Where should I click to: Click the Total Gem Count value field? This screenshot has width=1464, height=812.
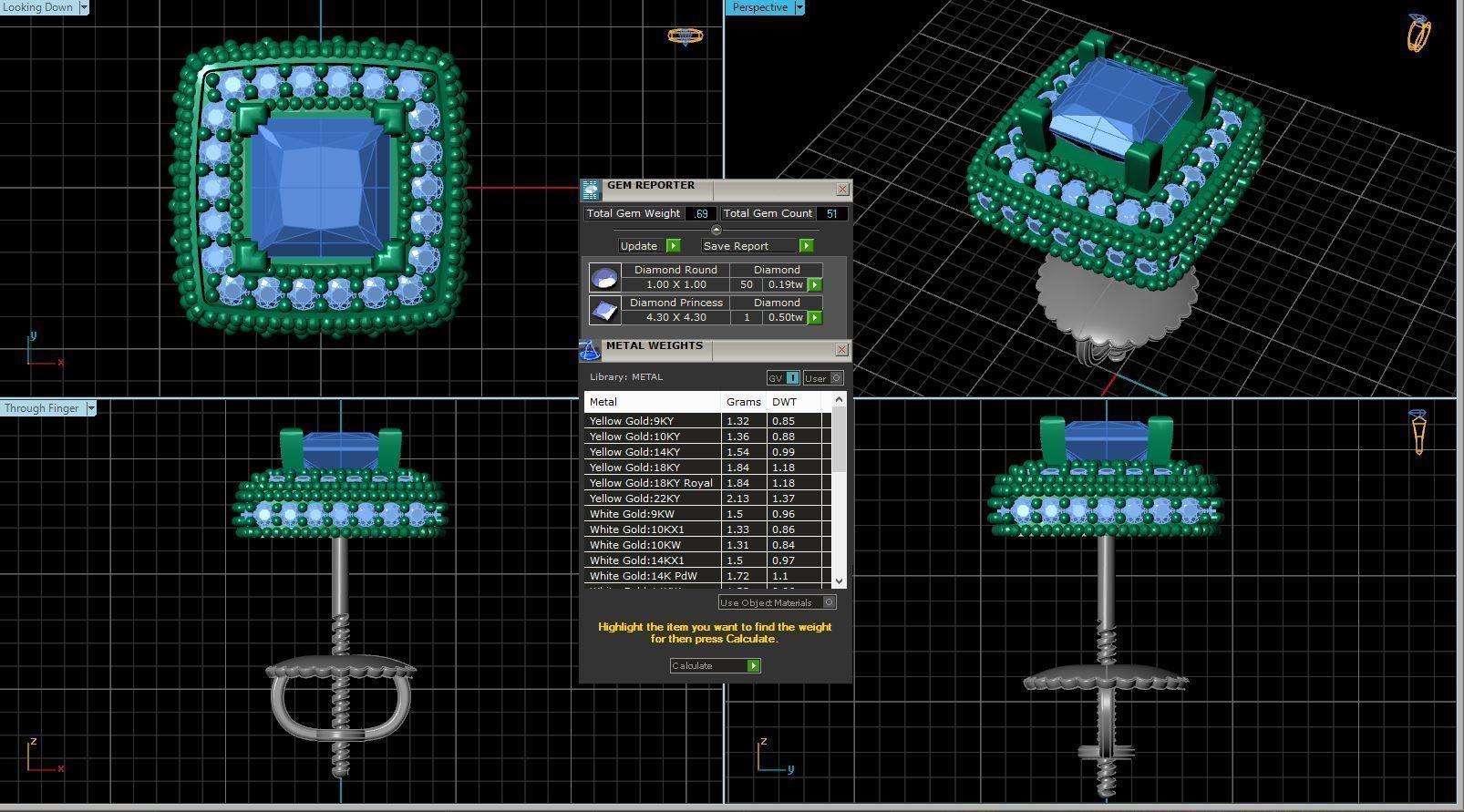831,213
